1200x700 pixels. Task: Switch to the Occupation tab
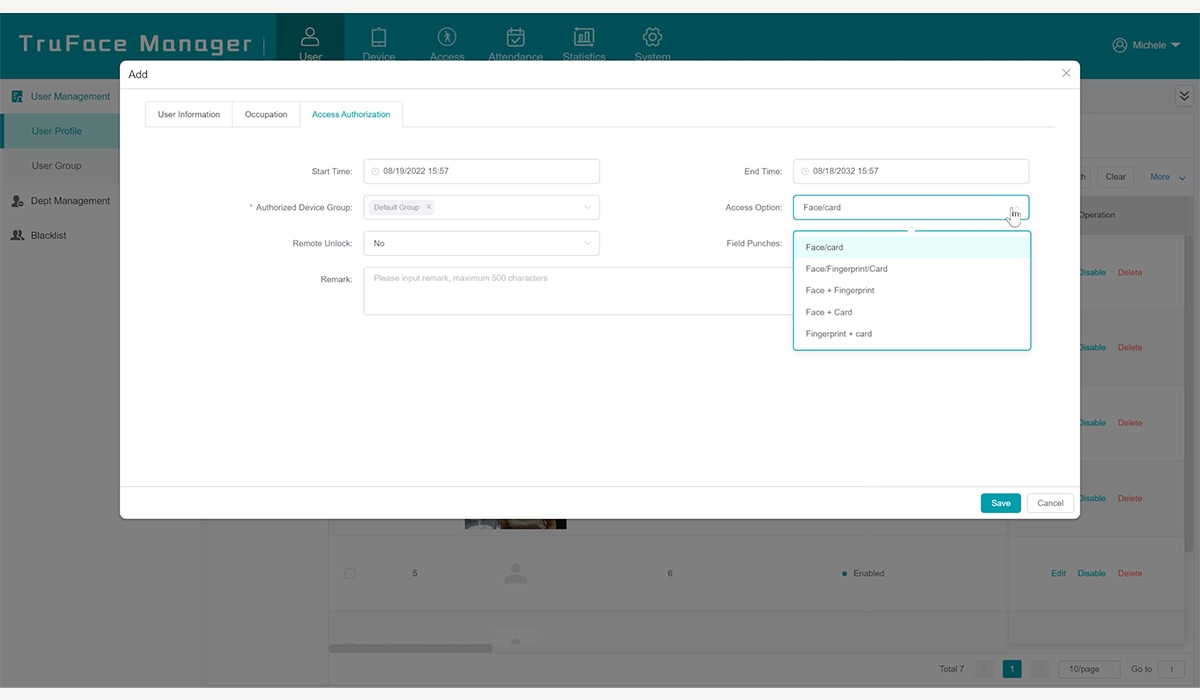[x=265, y=114]
